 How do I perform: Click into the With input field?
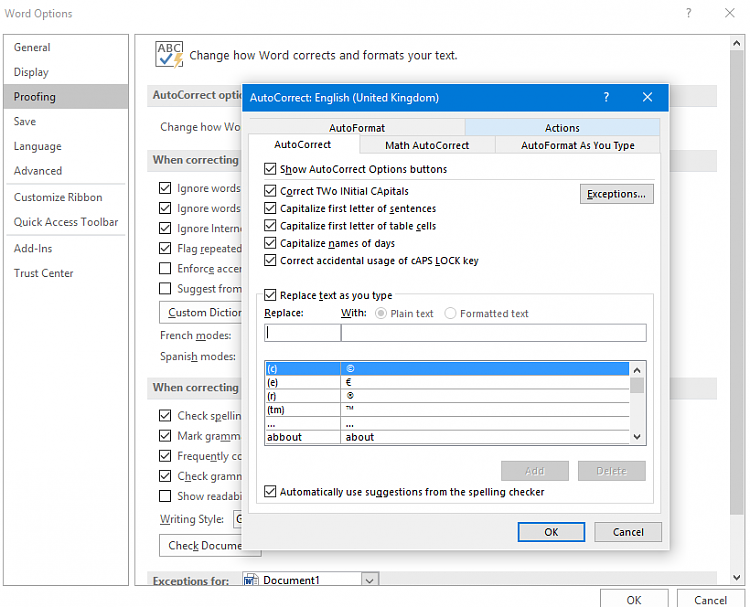tap(494, 332)
